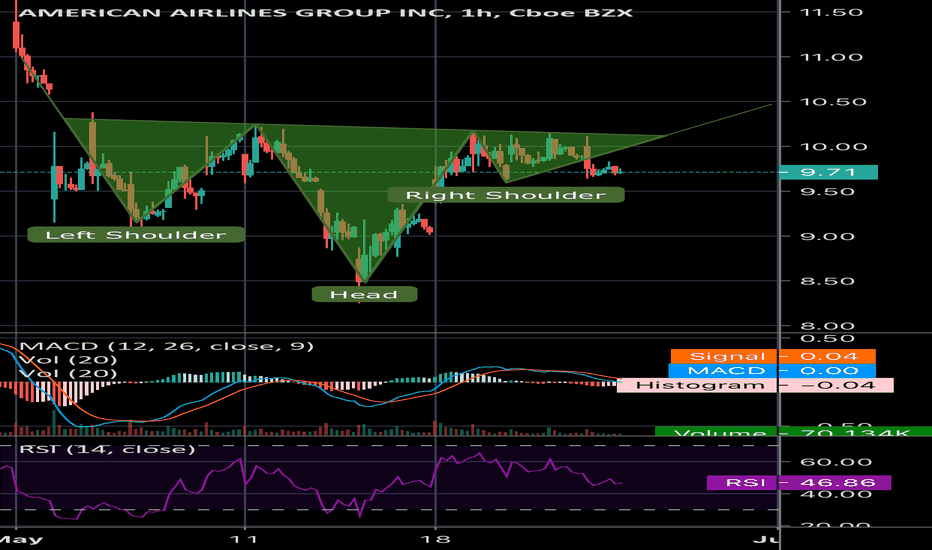Click the 10.00 price axis label

pos(833,146)
